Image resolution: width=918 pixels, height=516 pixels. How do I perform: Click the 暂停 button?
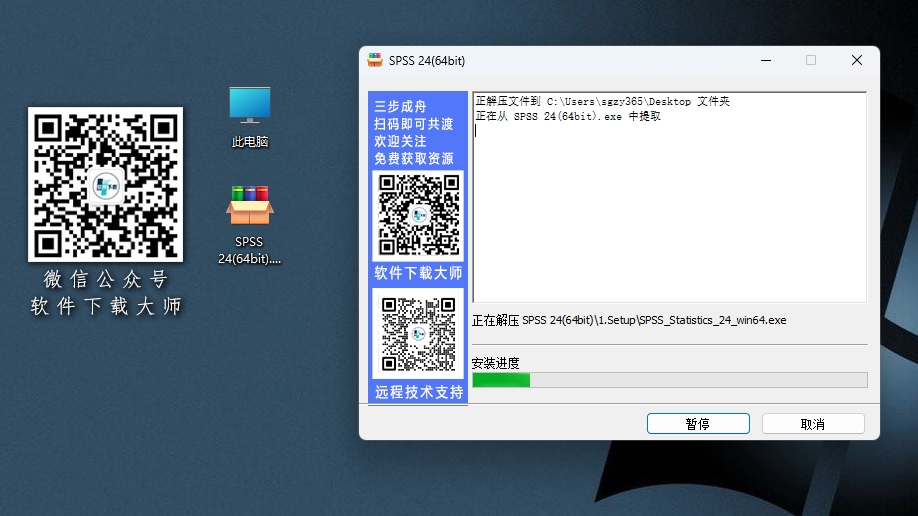click(x=698, y=423)
